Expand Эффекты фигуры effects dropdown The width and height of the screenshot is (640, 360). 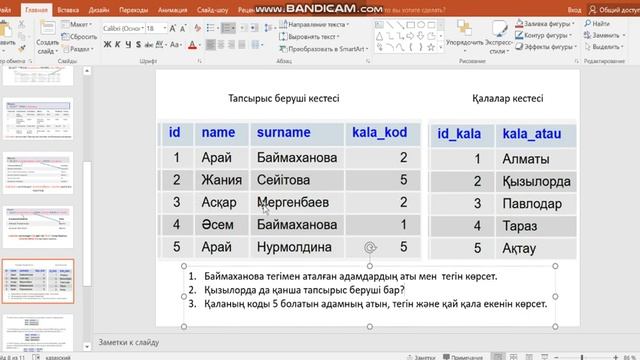576,47
